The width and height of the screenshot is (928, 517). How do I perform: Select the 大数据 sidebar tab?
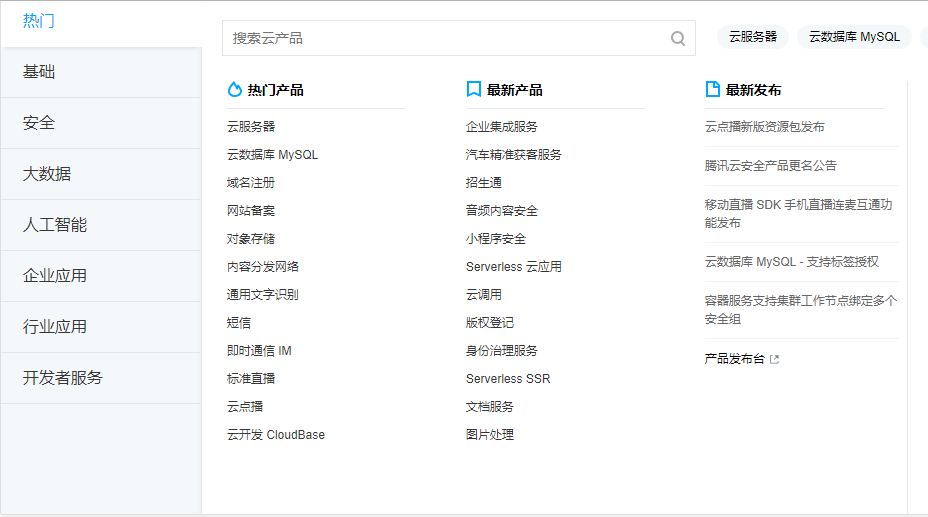tap(47, 174)
